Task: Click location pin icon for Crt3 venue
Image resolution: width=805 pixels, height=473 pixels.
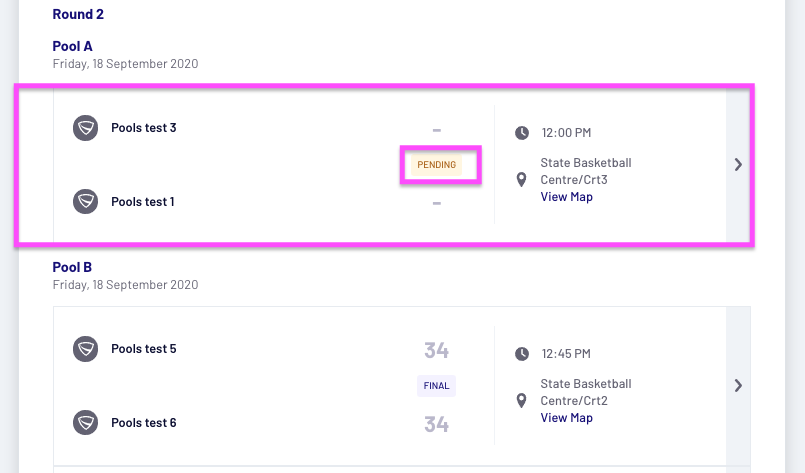Action: (x=522, y=180)
